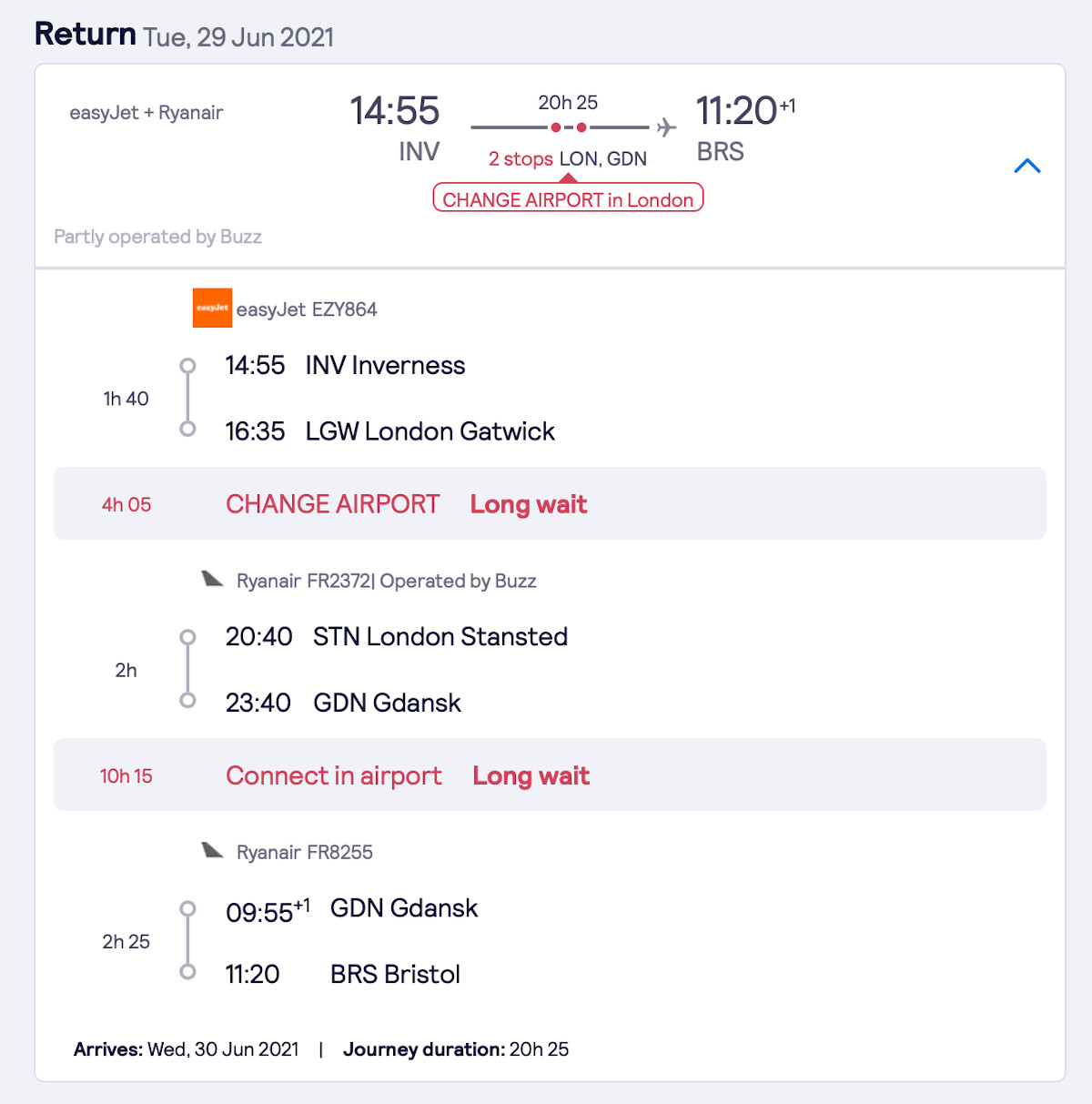
Task: Click the first red stop dot
Action: coord(556,127)
